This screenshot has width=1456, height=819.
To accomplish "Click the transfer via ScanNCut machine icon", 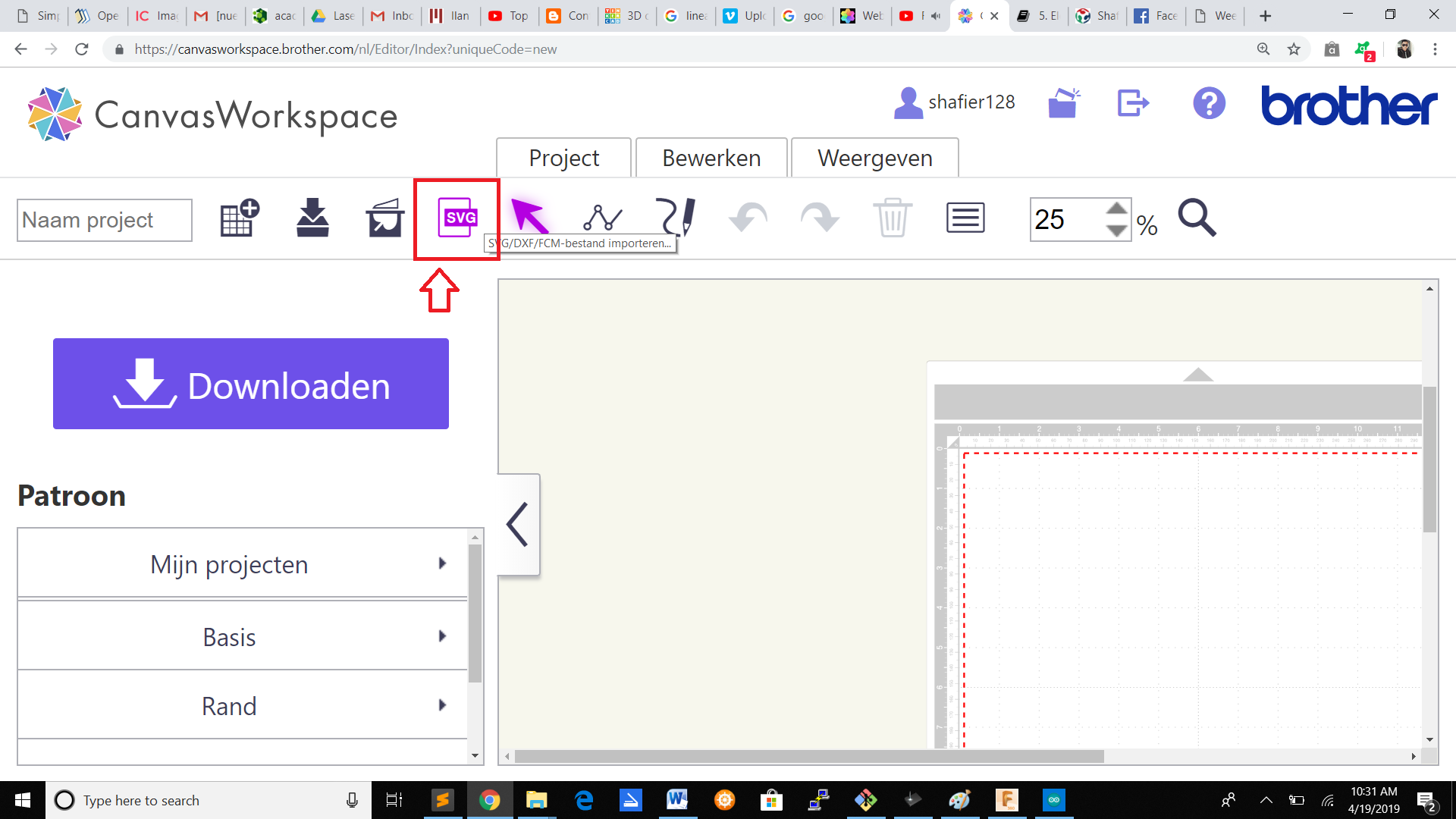I will click(384, 218).
